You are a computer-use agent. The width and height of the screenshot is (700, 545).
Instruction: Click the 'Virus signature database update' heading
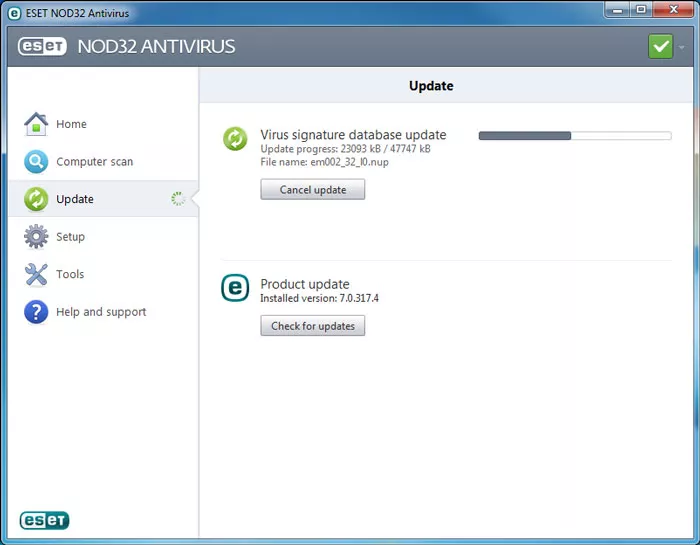(x=353, y=135)
